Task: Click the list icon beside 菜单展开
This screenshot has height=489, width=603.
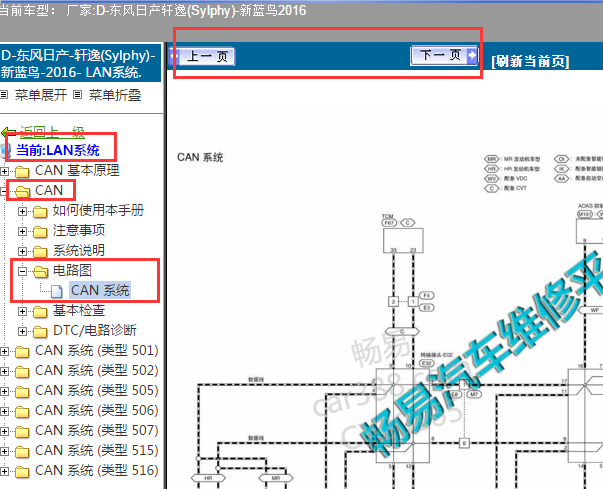Action: pos(4,94)
